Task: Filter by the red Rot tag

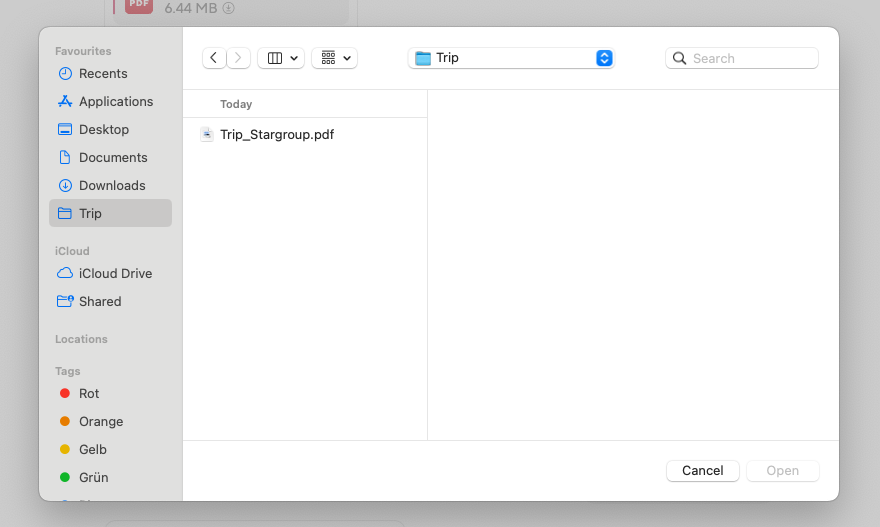Action: pyautogui.click(x=88, y=393)
